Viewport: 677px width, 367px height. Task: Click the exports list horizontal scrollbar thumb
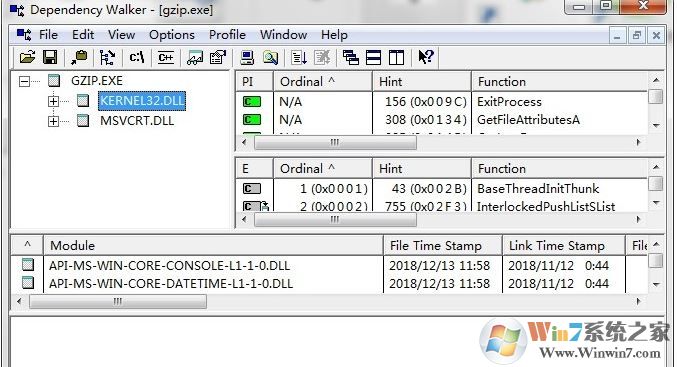[x=335, y=219]
